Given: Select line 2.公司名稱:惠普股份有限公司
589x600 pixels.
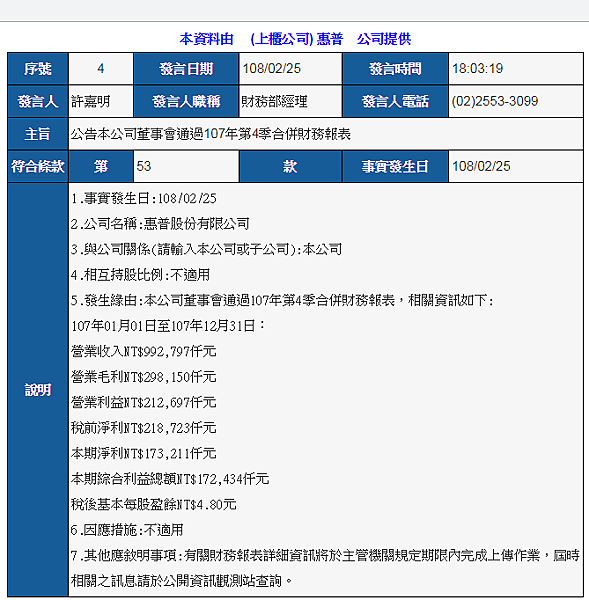Looking at the screenshot, I should tap(160, 224).
